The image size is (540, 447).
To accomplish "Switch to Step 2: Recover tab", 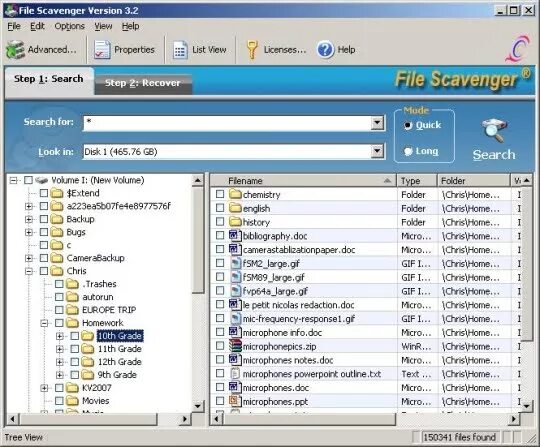I will coord(143,83).
